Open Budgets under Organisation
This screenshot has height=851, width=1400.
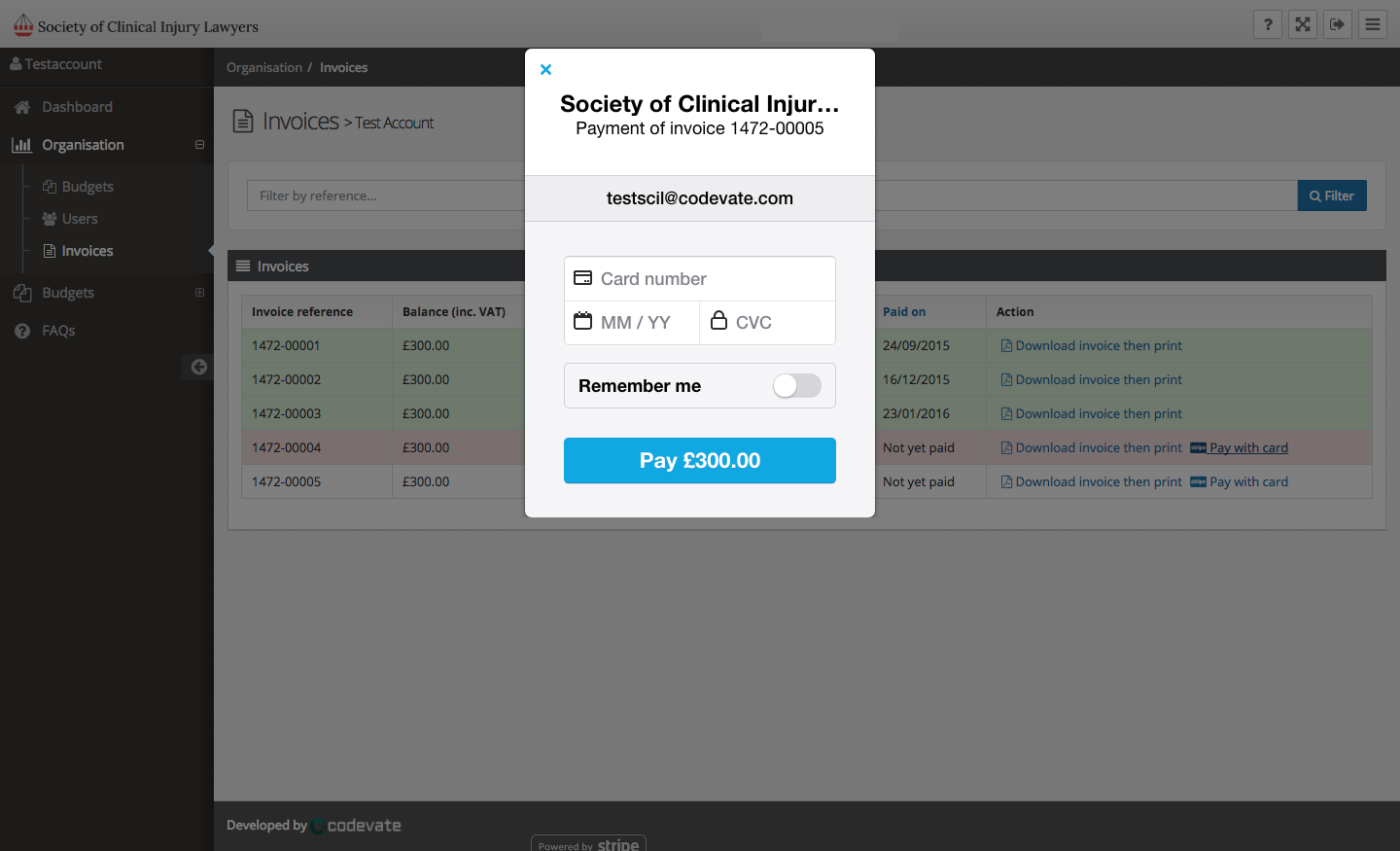(87, 187)
